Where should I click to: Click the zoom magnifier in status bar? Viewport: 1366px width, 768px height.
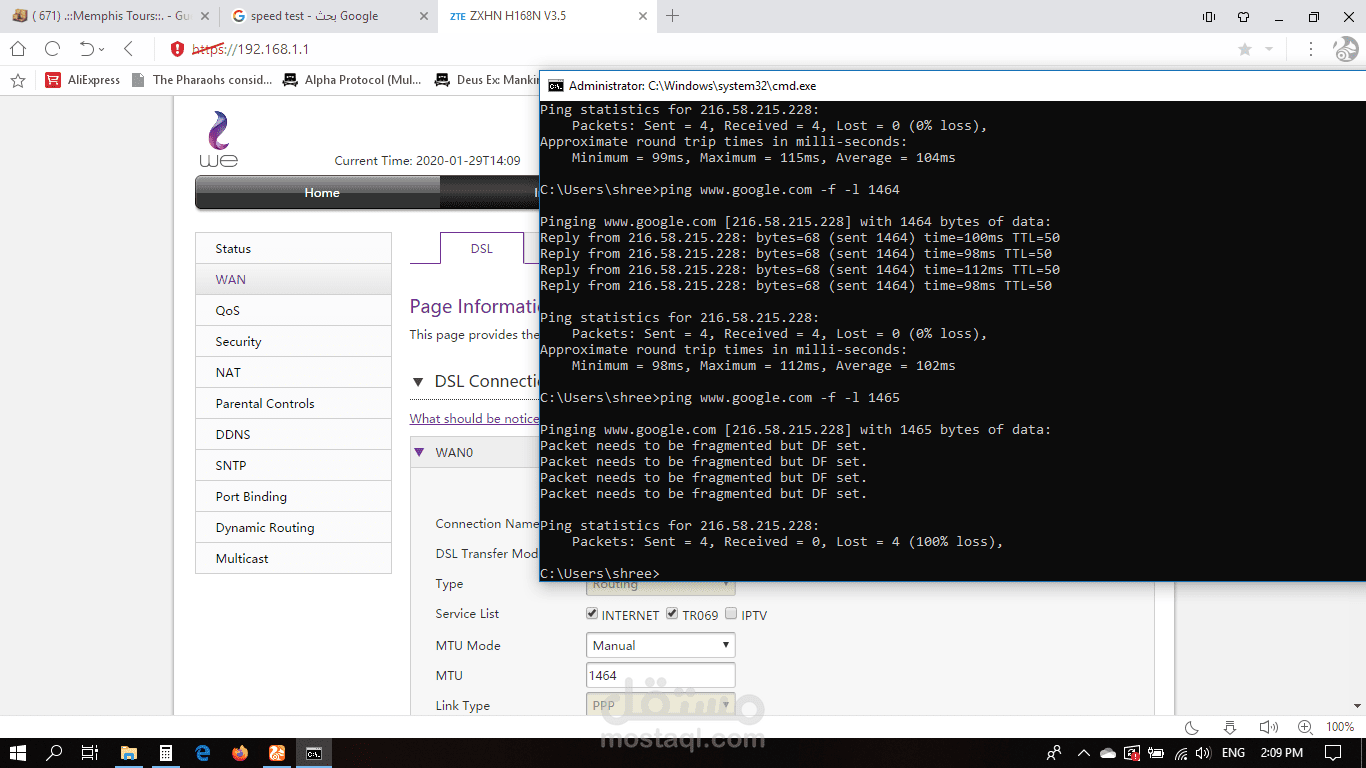[1305, 727]
